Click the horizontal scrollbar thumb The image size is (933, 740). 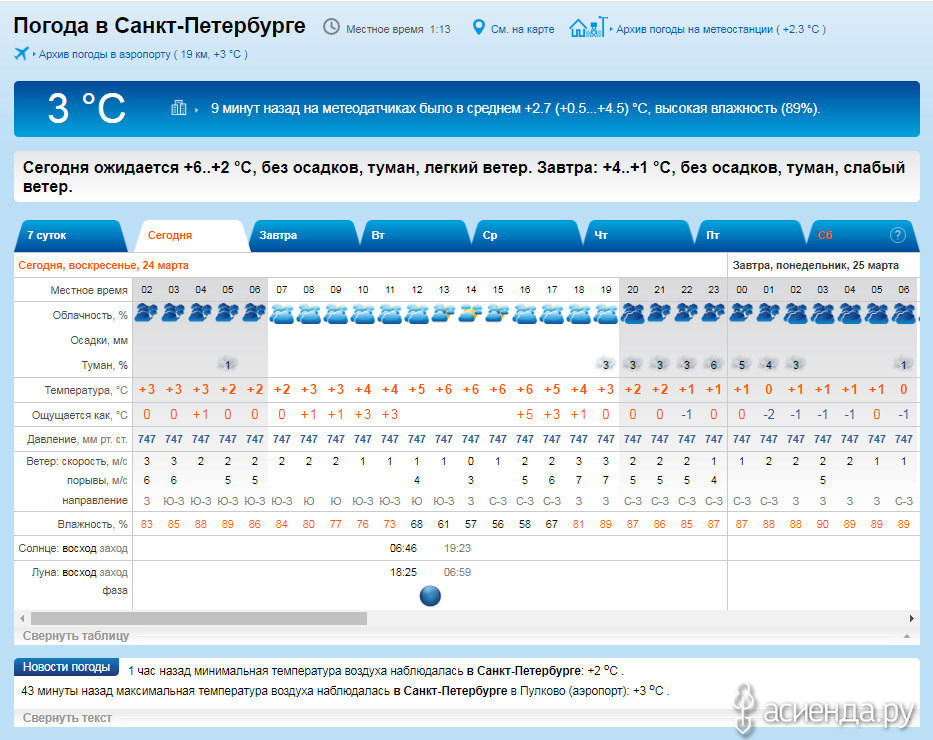click(x=199, y=619)
